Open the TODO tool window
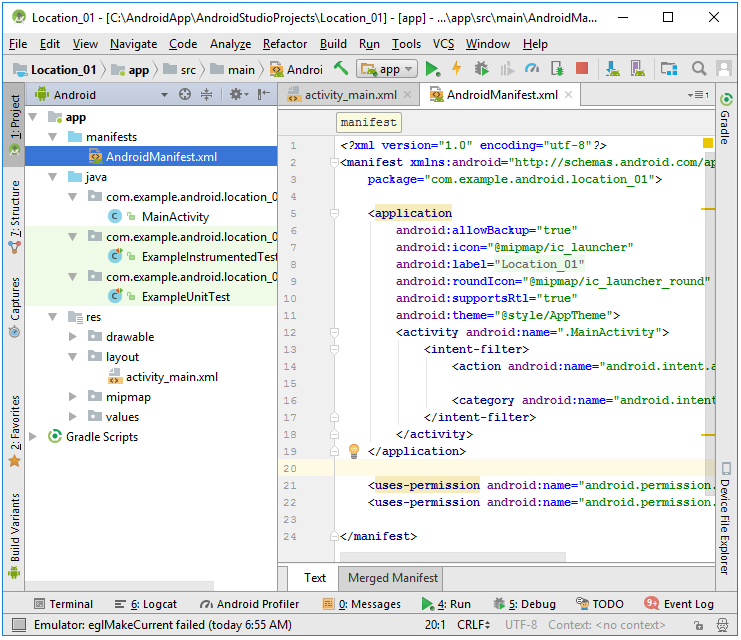This screenshot has width=741, height=640. coord(600,604)
